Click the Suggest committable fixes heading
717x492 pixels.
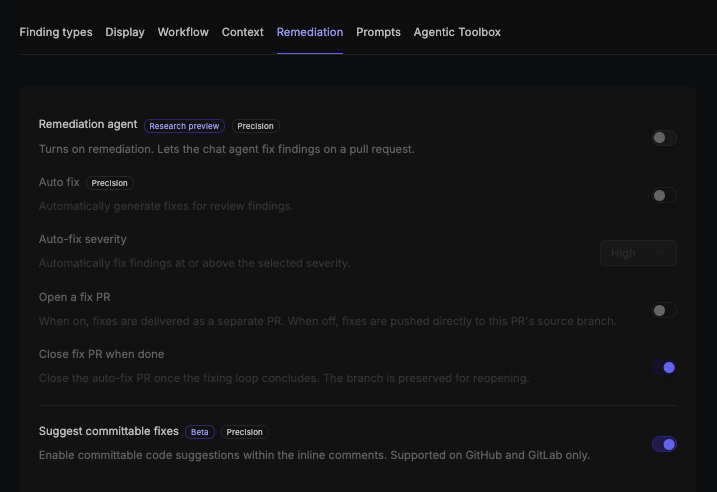click(x=109, y=431)
